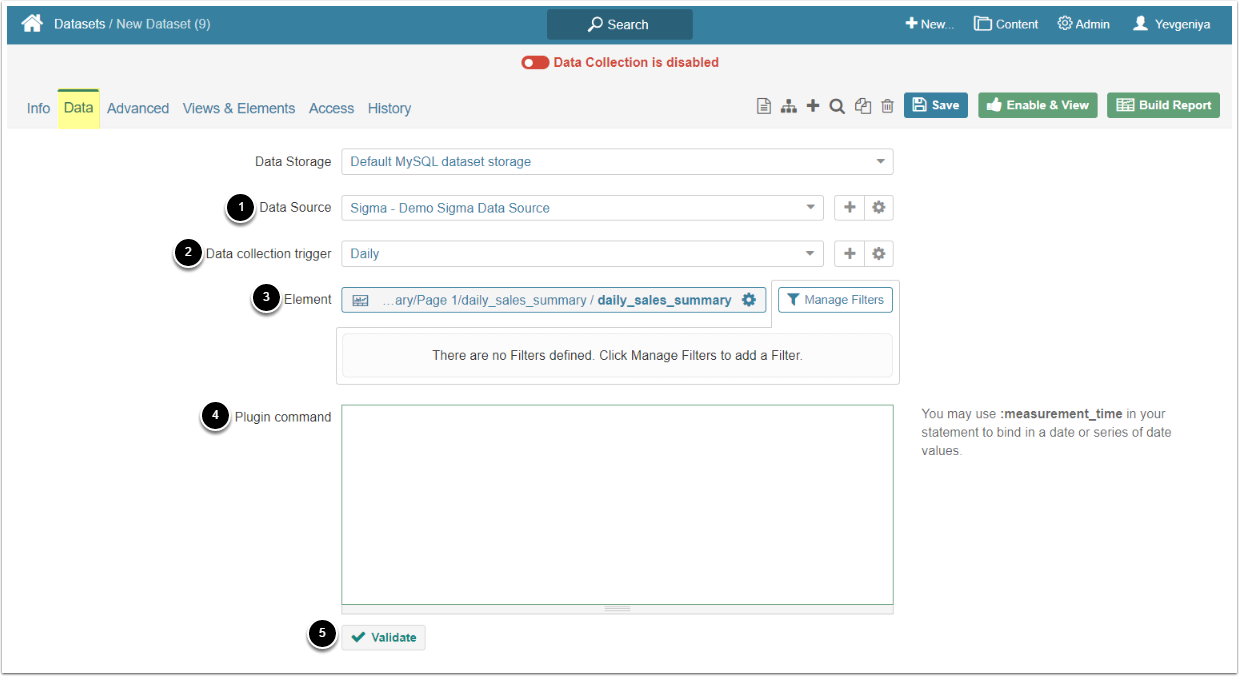
Task: Click the hierarchy tree icon in toolbar
Action: click(789, 106)
